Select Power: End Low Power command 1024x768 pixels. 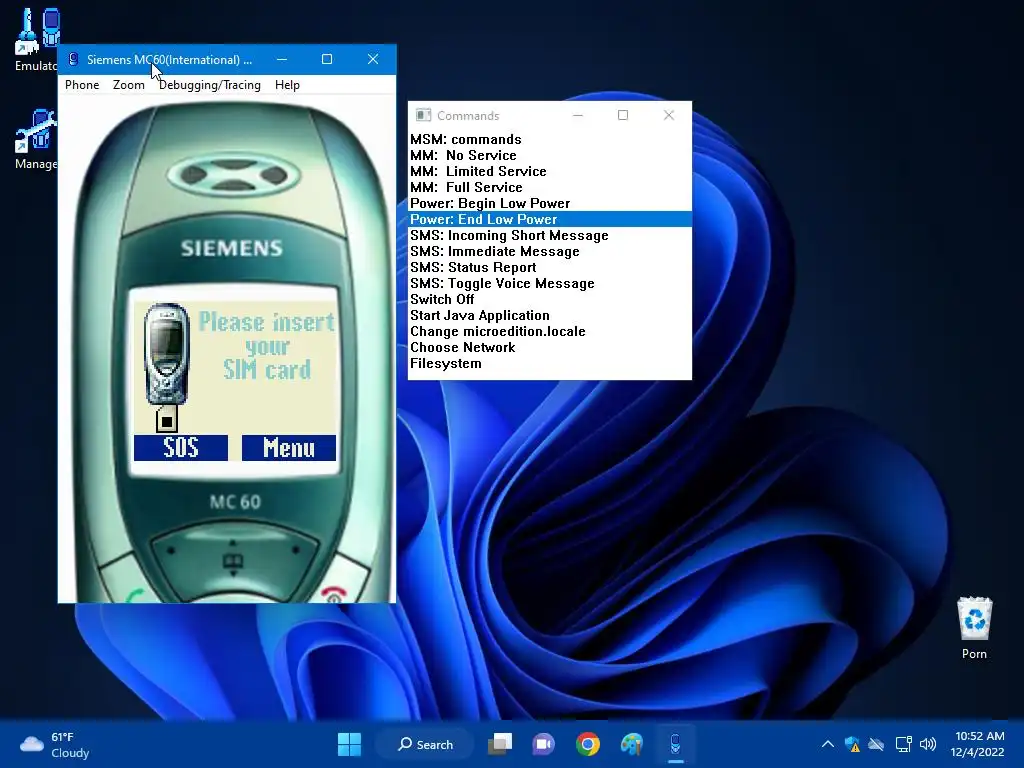tap(550, 219)
